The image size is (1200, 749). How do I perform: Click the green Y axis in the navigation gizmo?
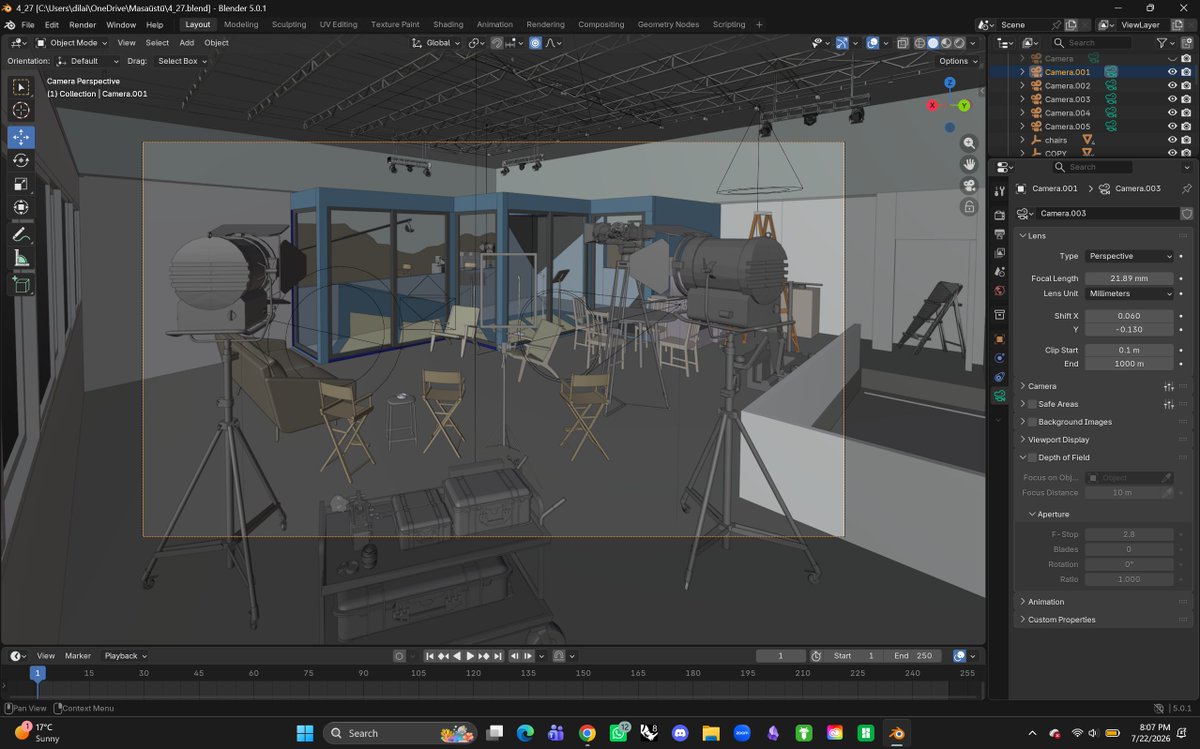point(964,105)
